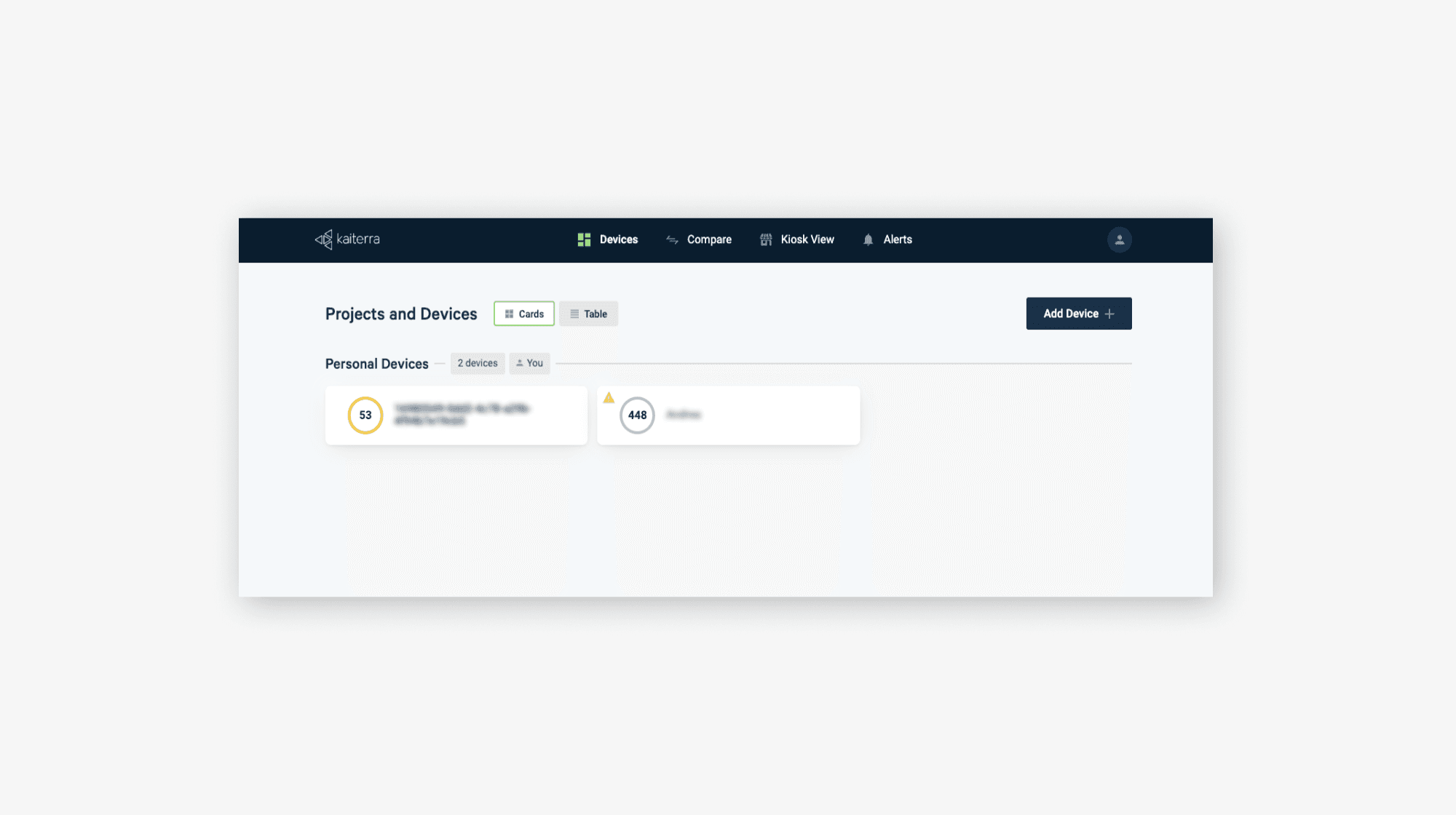Click the green Devices grid icon
The width and height of the screenshot is (1456, 815).
point(584,240)
